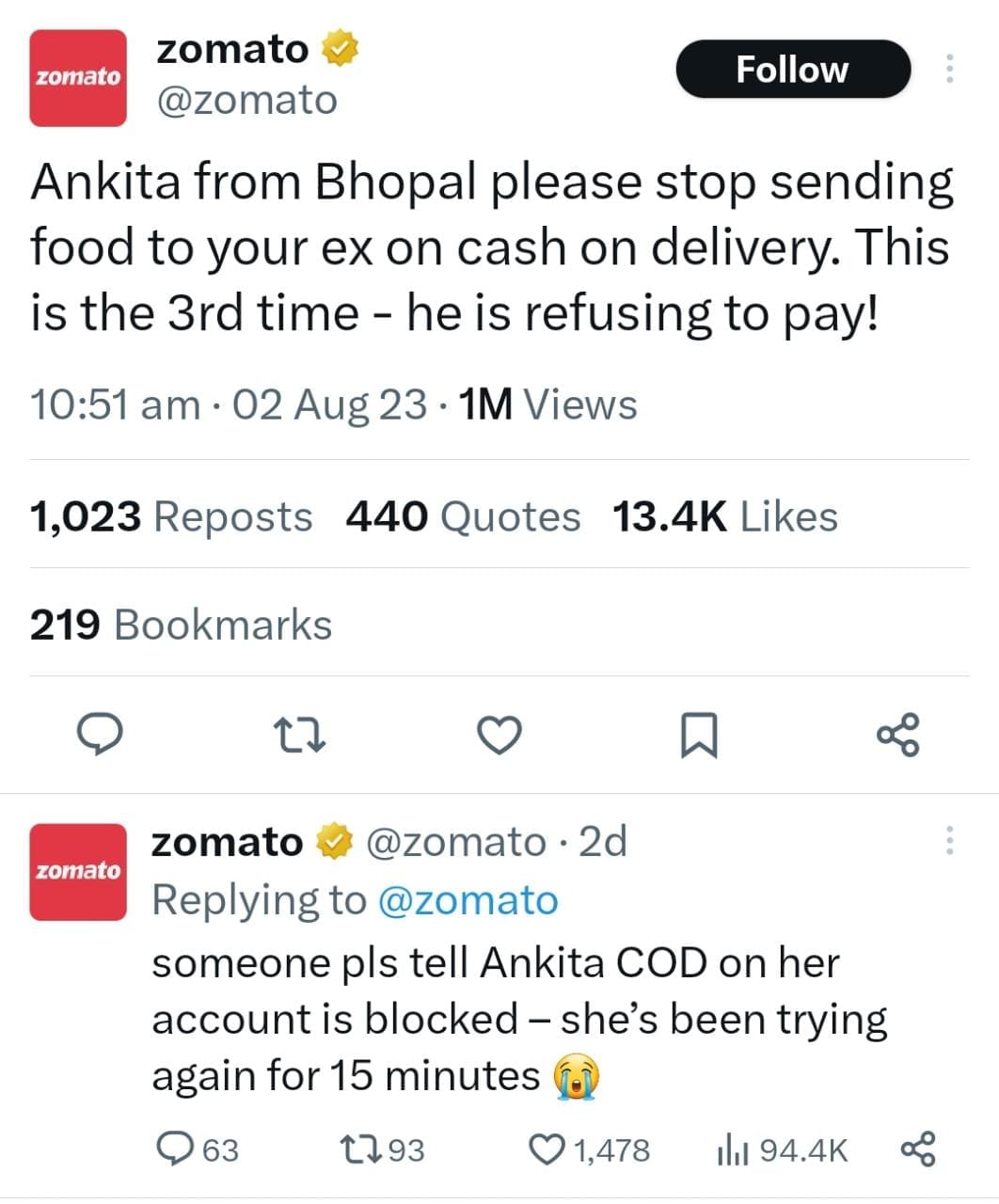
Task: Repost the zomato tweet about Ankita
Action: [x=300, y=737]
